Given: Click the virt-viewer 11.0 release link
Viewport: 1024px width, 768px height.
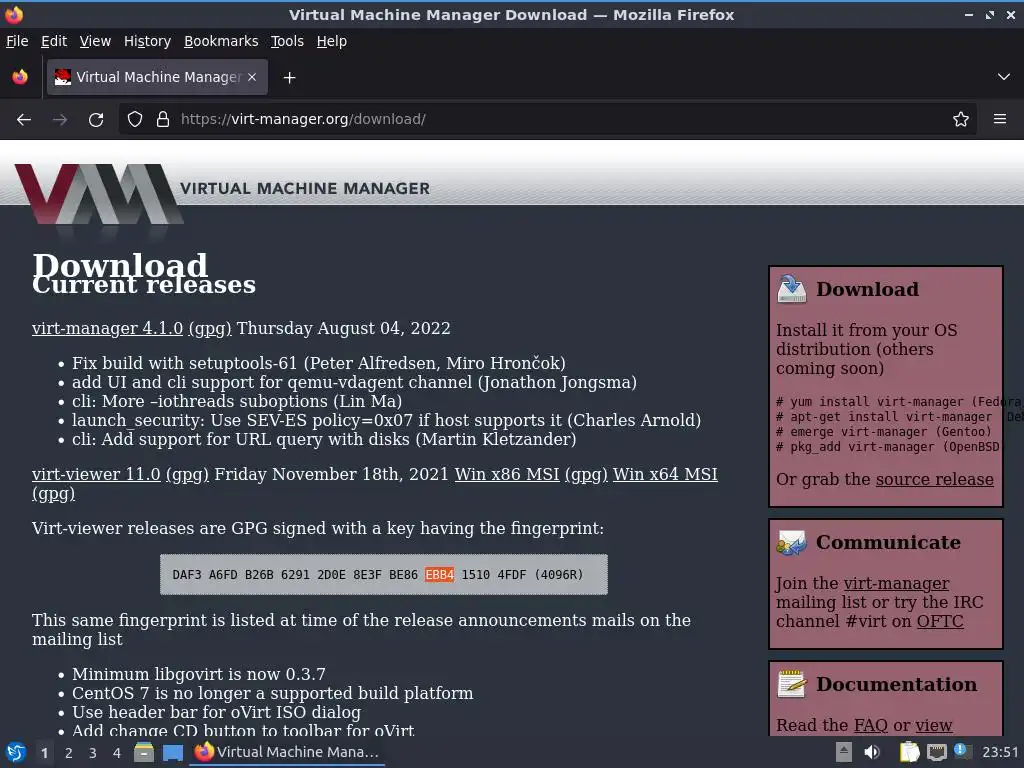Looking at the screenshot, I should (96, 474).
